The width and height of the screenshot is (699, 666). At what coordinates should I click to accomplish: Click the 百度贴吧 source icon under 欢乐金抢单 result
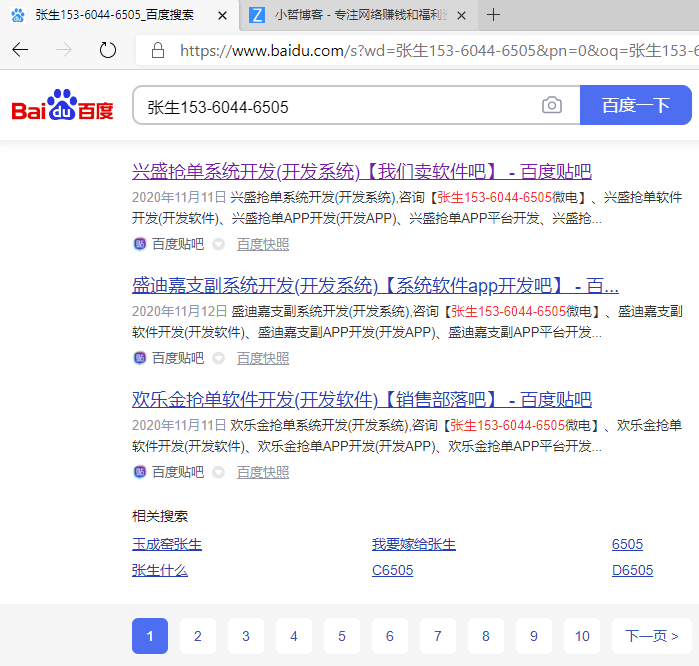coord(140,472)
